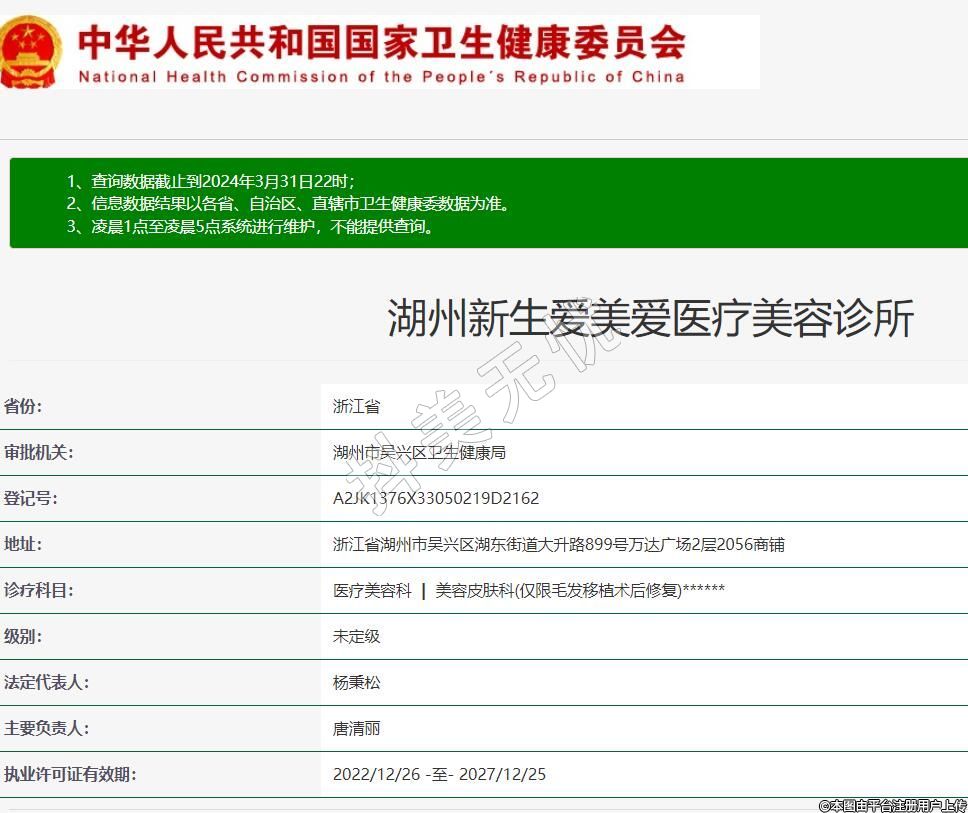
Task: Click the national emblem logo
Action: tap(30, 52)
